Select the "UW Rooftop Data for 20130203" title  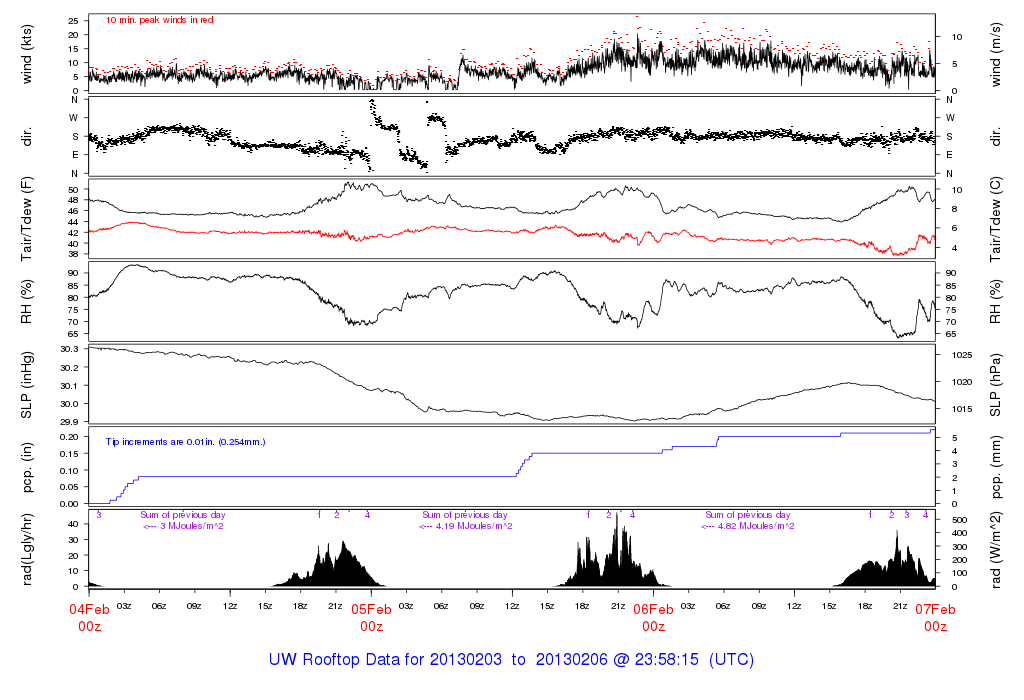[x=385, y=660]
